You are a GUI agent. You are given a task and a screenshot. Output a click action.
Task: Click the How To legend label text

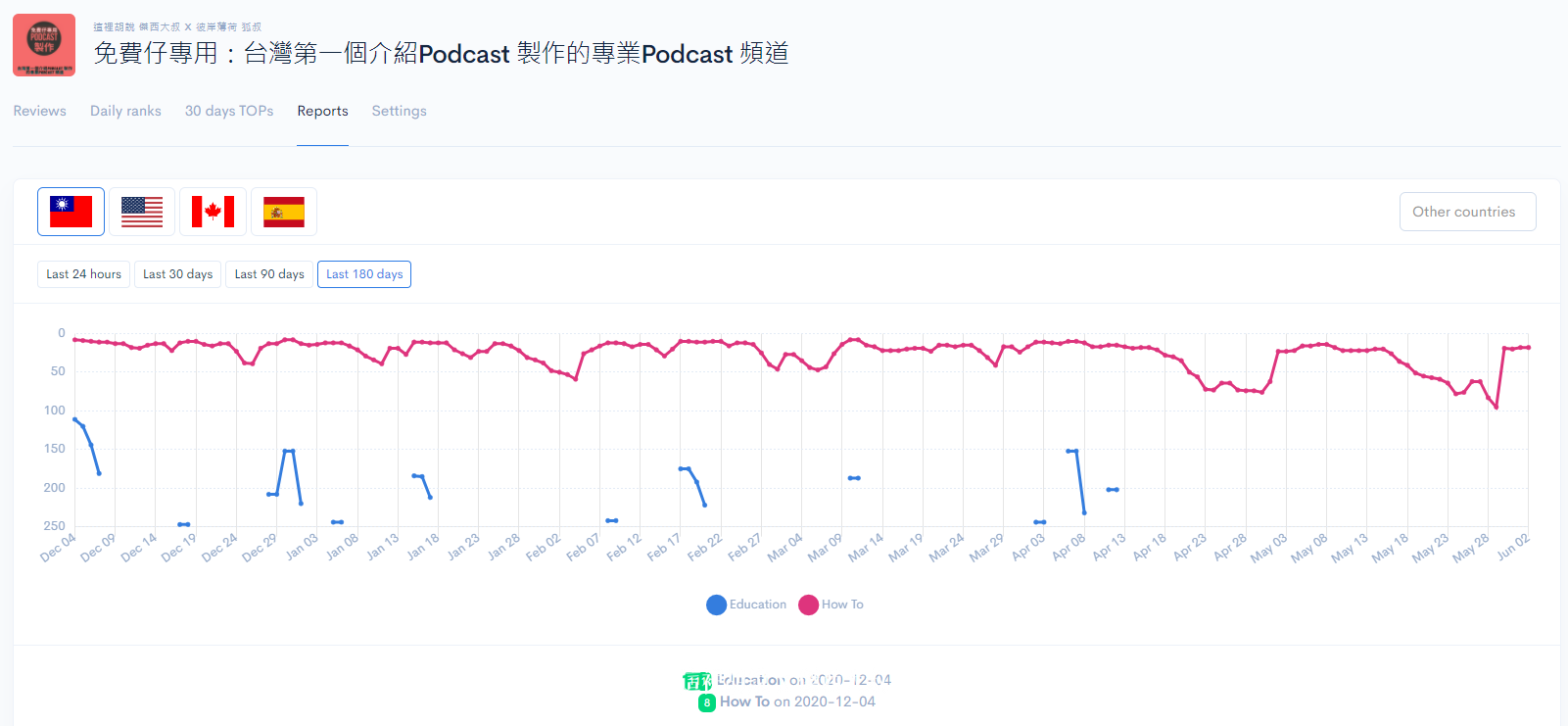(x=842, y=605)
